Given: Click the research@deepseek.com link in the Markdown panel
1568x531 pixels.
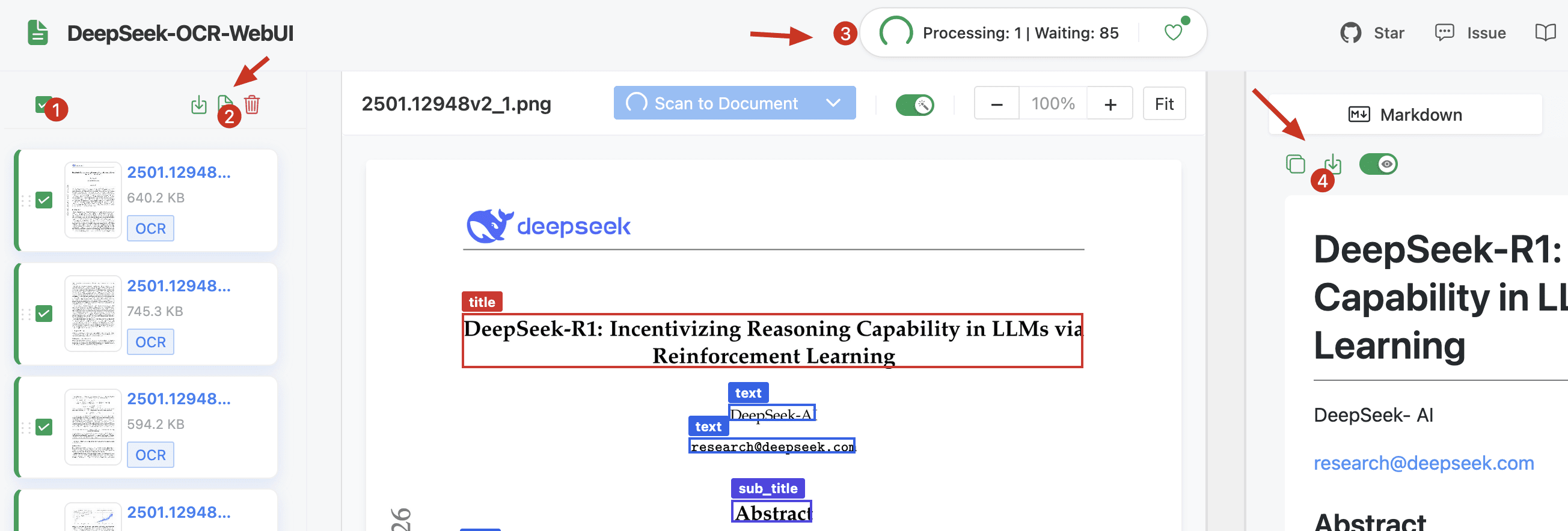Looking at the screenshot, I should click(1423, 463).
